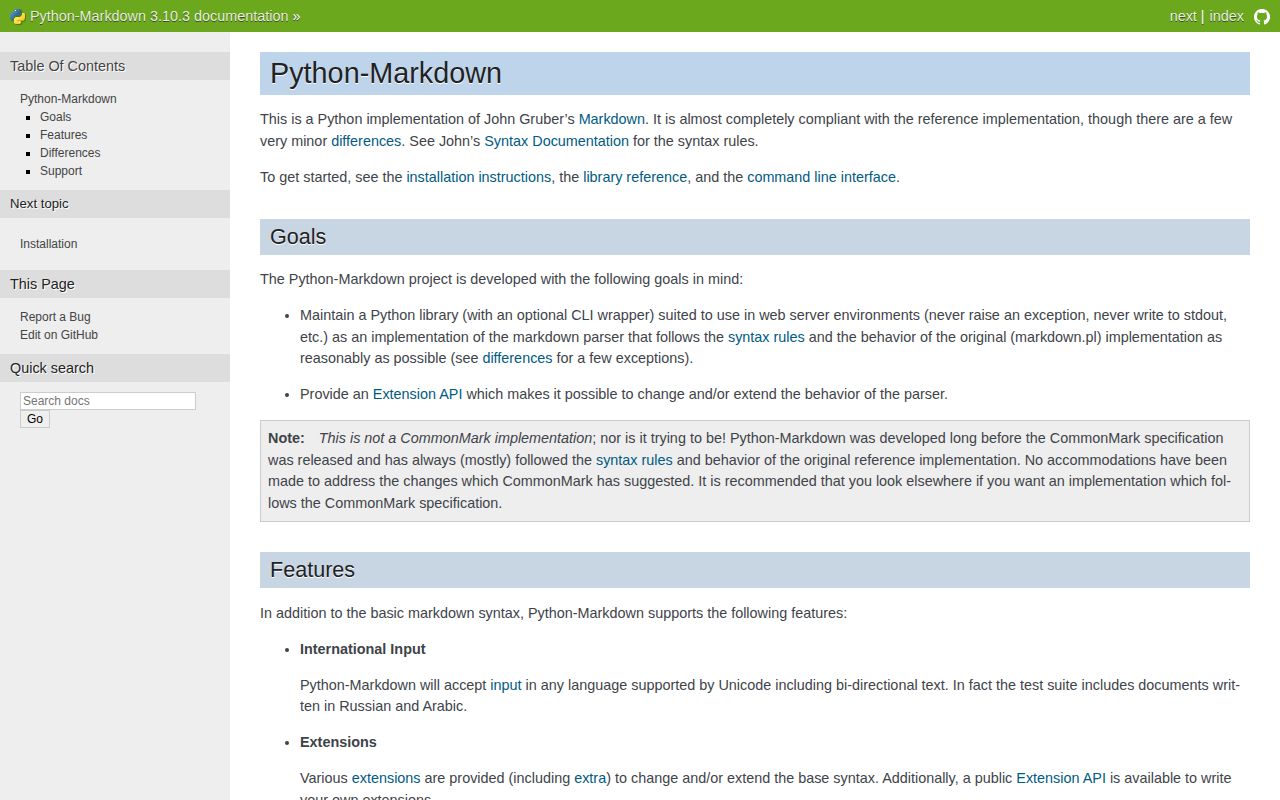Open the extra link under Extensions
This screenshot has width=1280, height=800.
(x=590, y=778)
